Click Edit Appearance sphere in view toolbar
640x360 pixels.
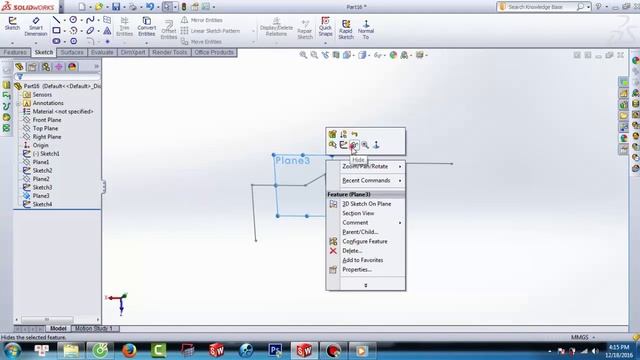tap(393, 55)
